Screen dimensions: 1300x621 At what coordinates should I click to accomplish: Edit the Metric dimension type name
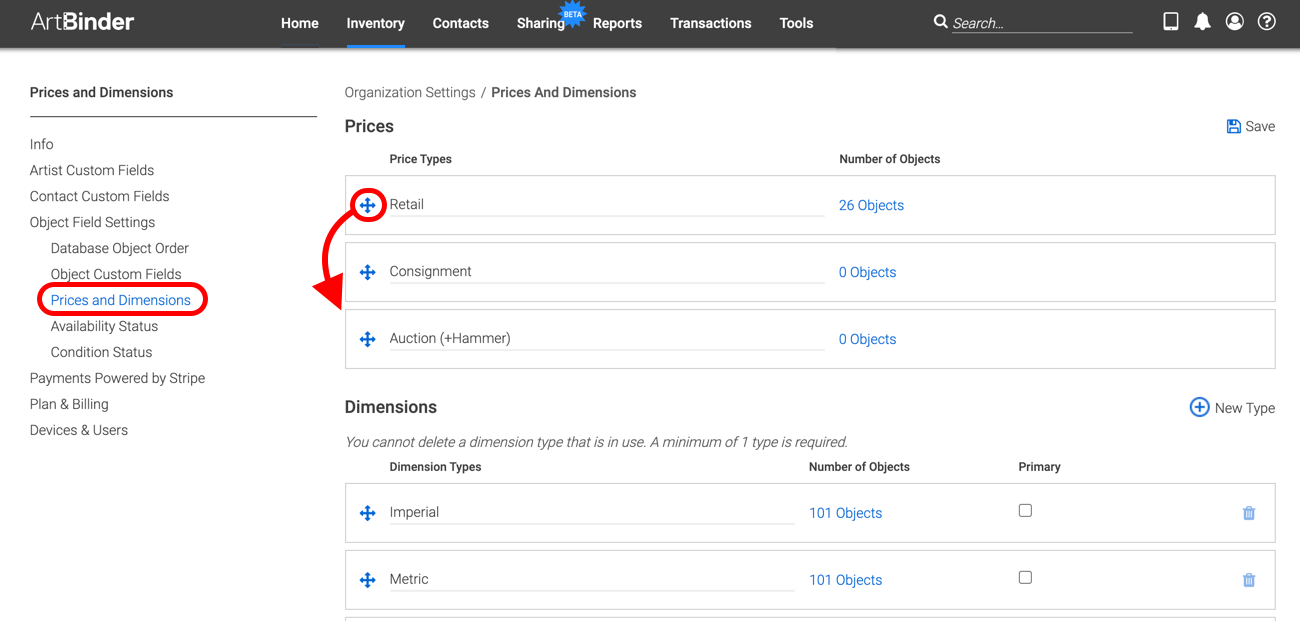point(592,579)
